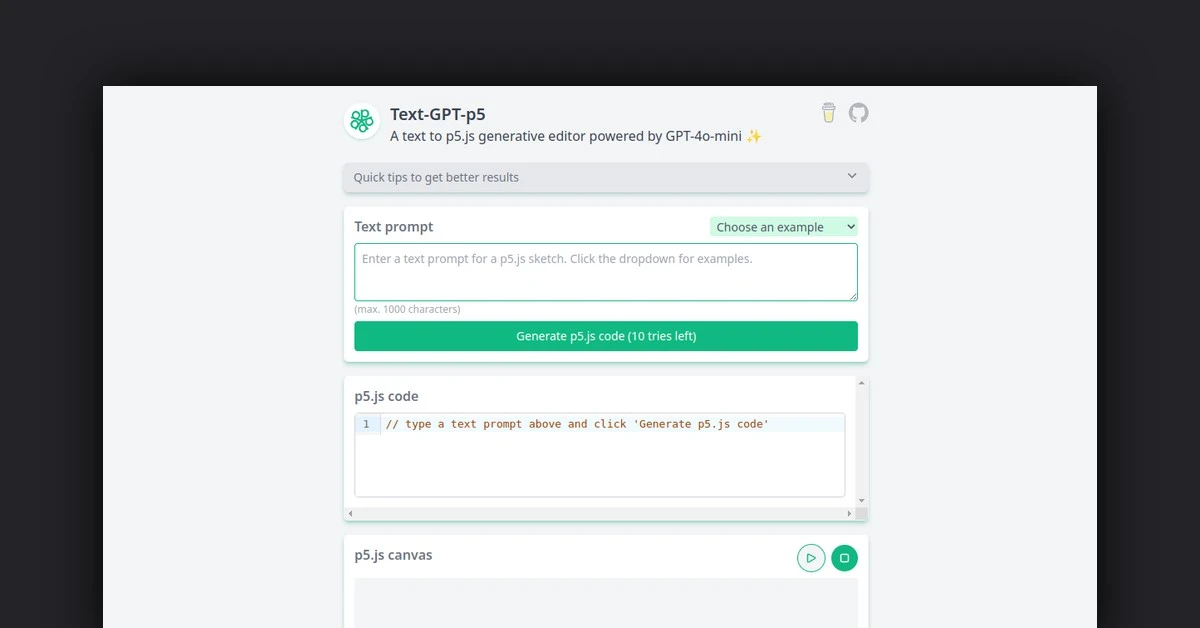Viewport: 1200px width, 628px height.
Task: Open the Choose an example dropdown
Action: point(784,226)
